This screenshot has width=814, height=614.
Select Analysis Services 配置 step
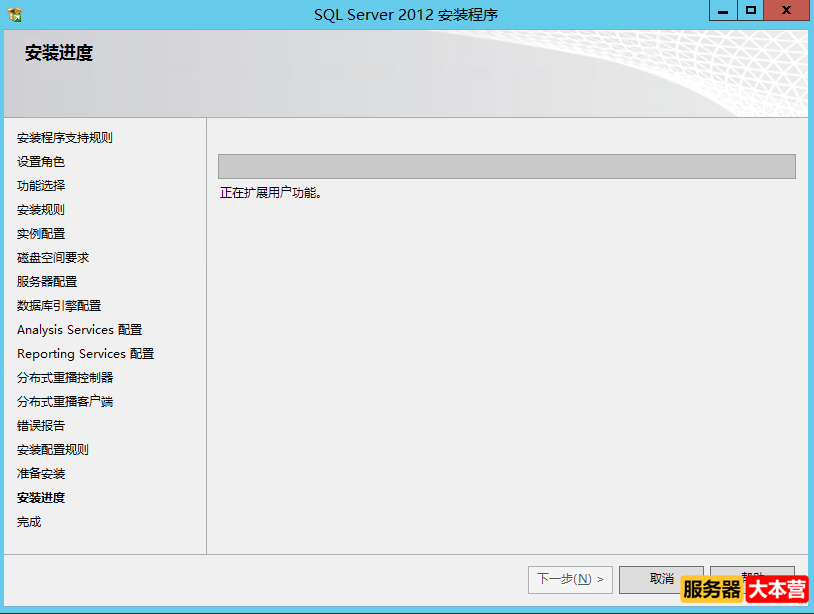point(79,330)
